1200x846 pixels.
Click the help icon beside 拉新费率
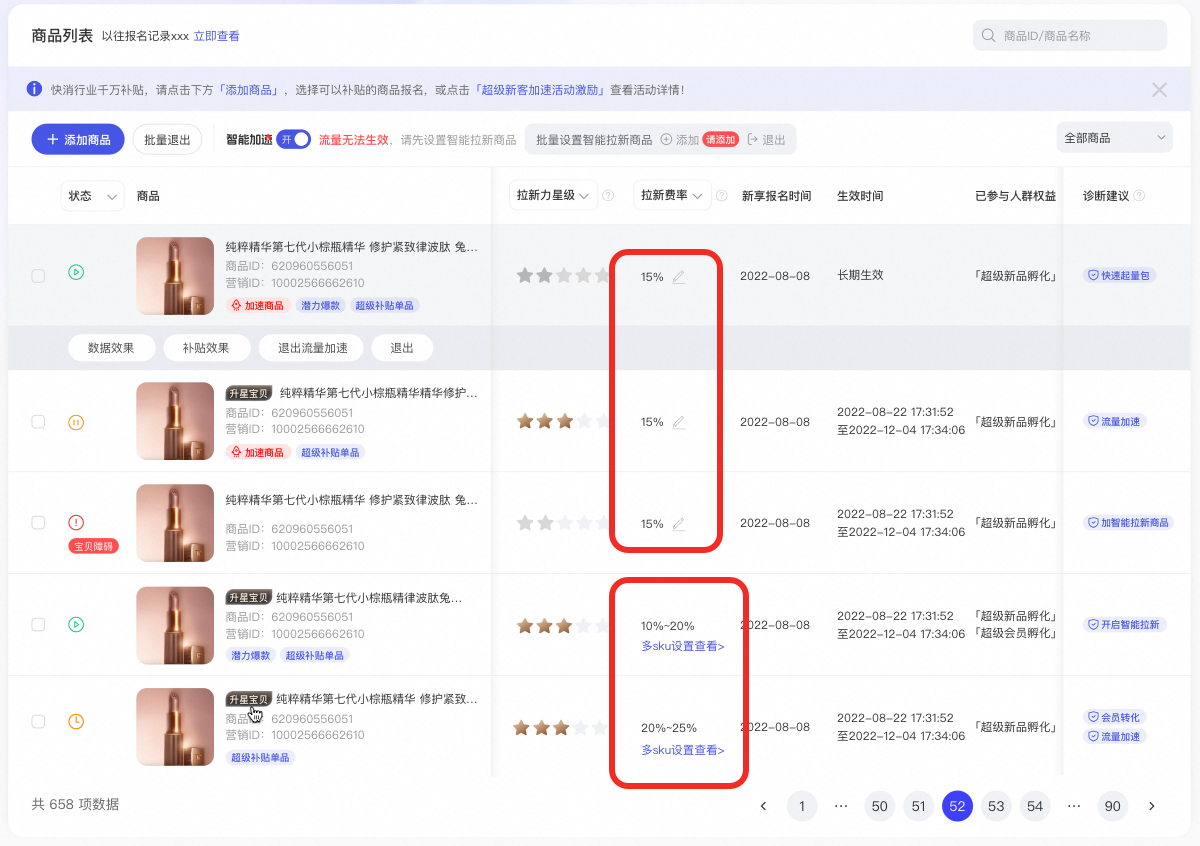point(722,196)
